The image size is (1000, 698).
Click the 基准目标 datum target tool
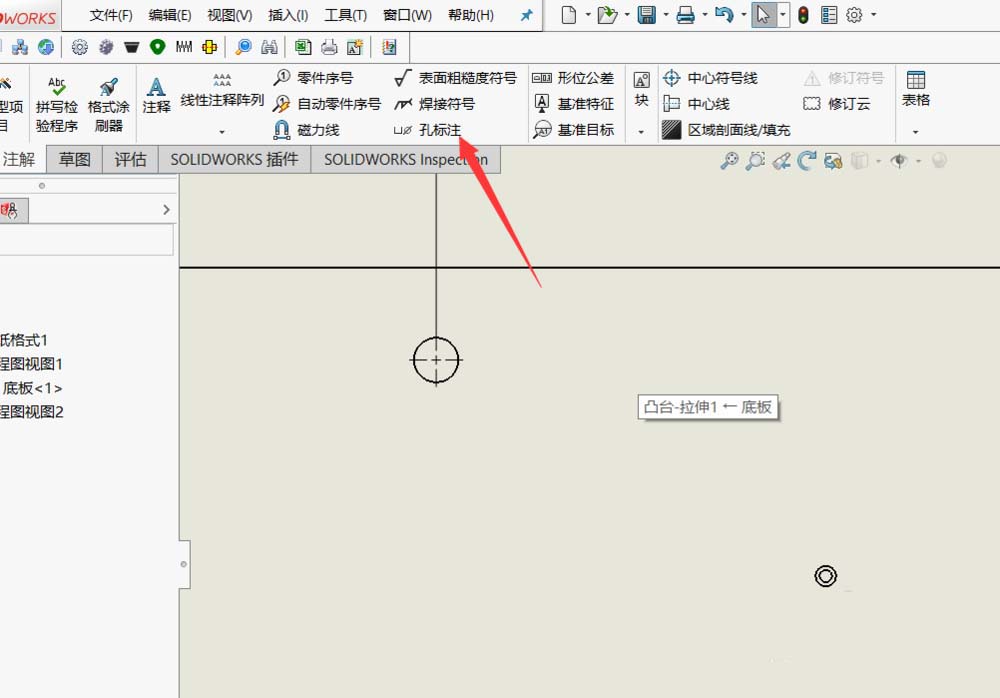click(x=573, y=130)
